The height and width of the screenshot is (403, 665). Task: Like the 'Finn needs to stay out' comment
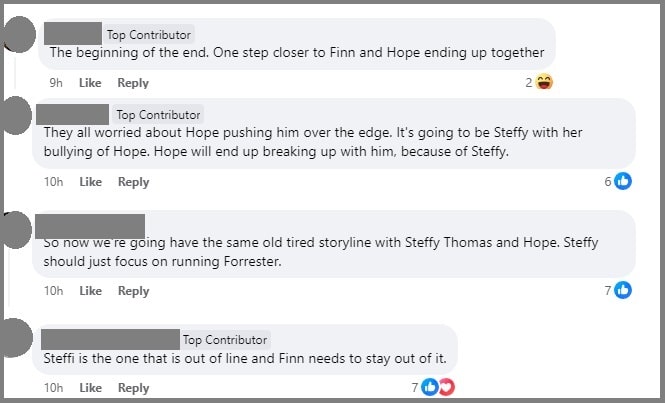pos(90,388)
